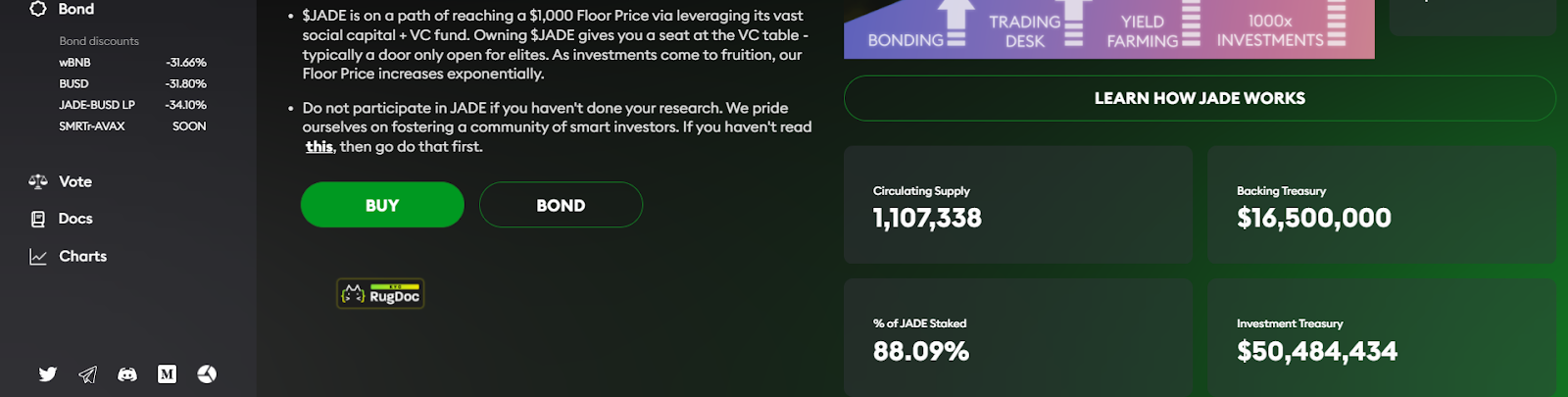Click the RugDoc badge
Image resolution: width=1568 pixels, height=397 pixels.
[380, 294]
